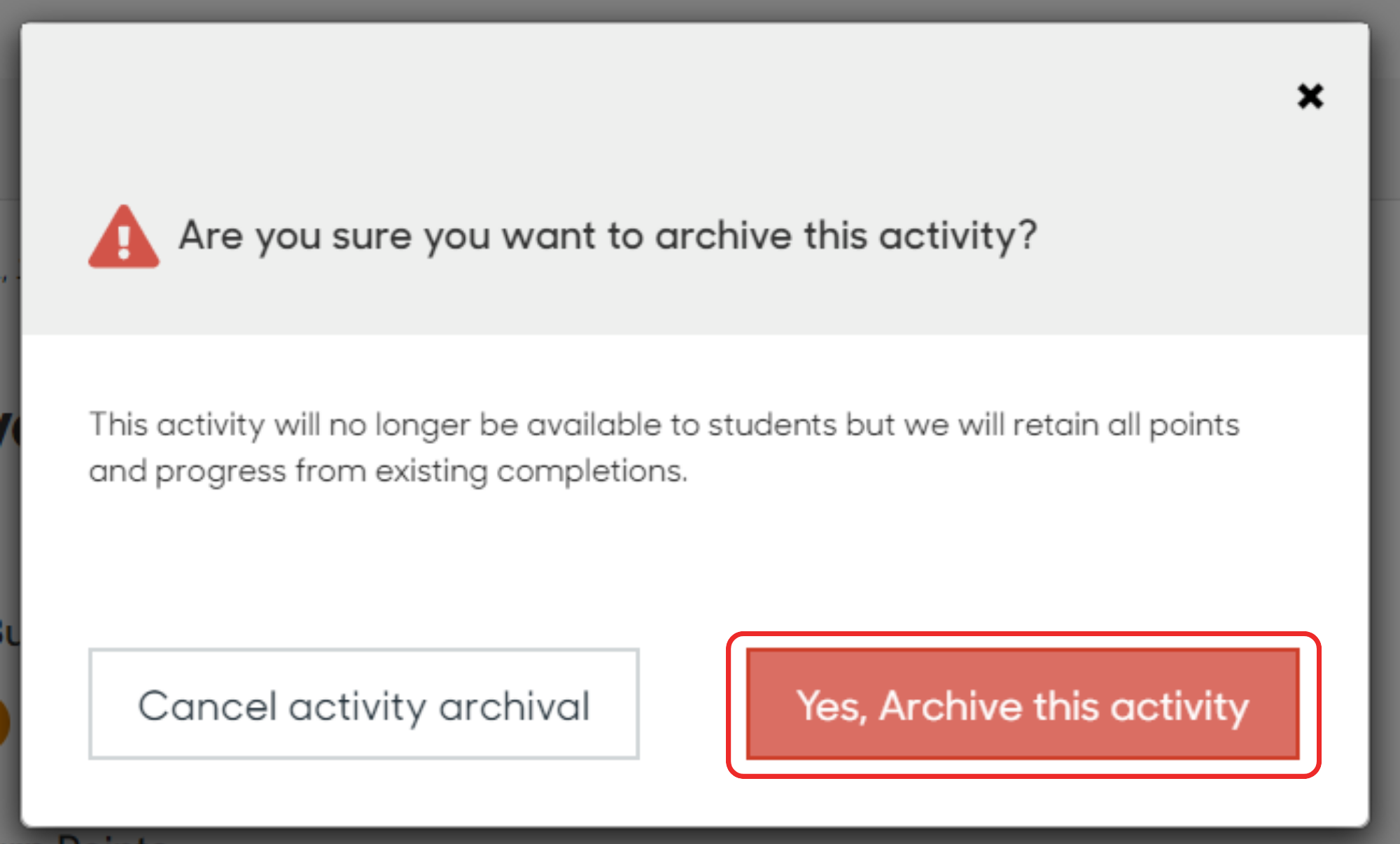Click the phrase "existing completions" in the dialog
The height and width of the screenshot is (844, 1400).
tap(531, 471)
